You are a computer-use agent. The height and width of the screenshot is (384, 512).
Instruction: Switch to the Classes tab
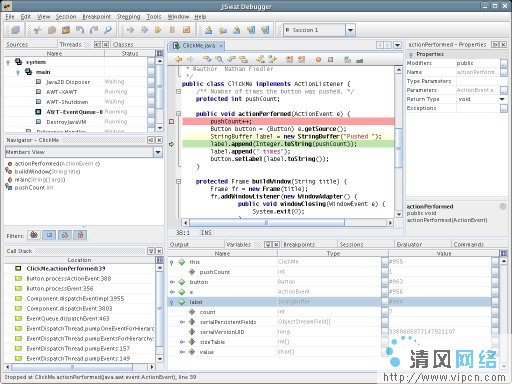[123, 44]
